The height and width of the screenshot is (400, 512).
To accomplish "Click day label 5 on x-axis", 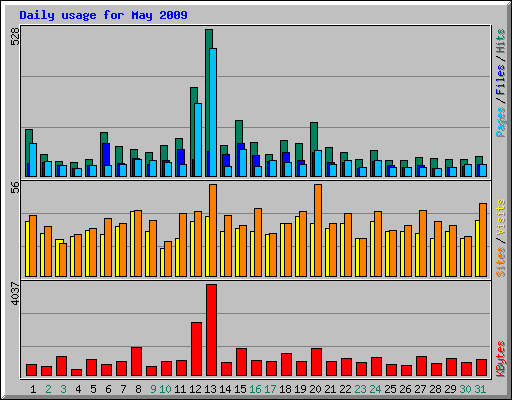I will coord(93,389).
